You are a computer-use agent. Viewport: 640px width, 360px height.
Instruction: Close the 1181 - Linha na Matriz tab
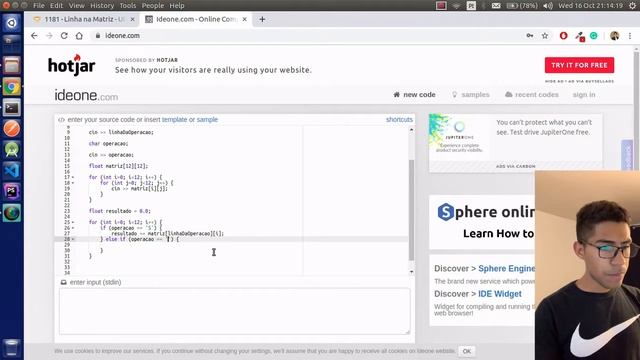click(132, 19)
